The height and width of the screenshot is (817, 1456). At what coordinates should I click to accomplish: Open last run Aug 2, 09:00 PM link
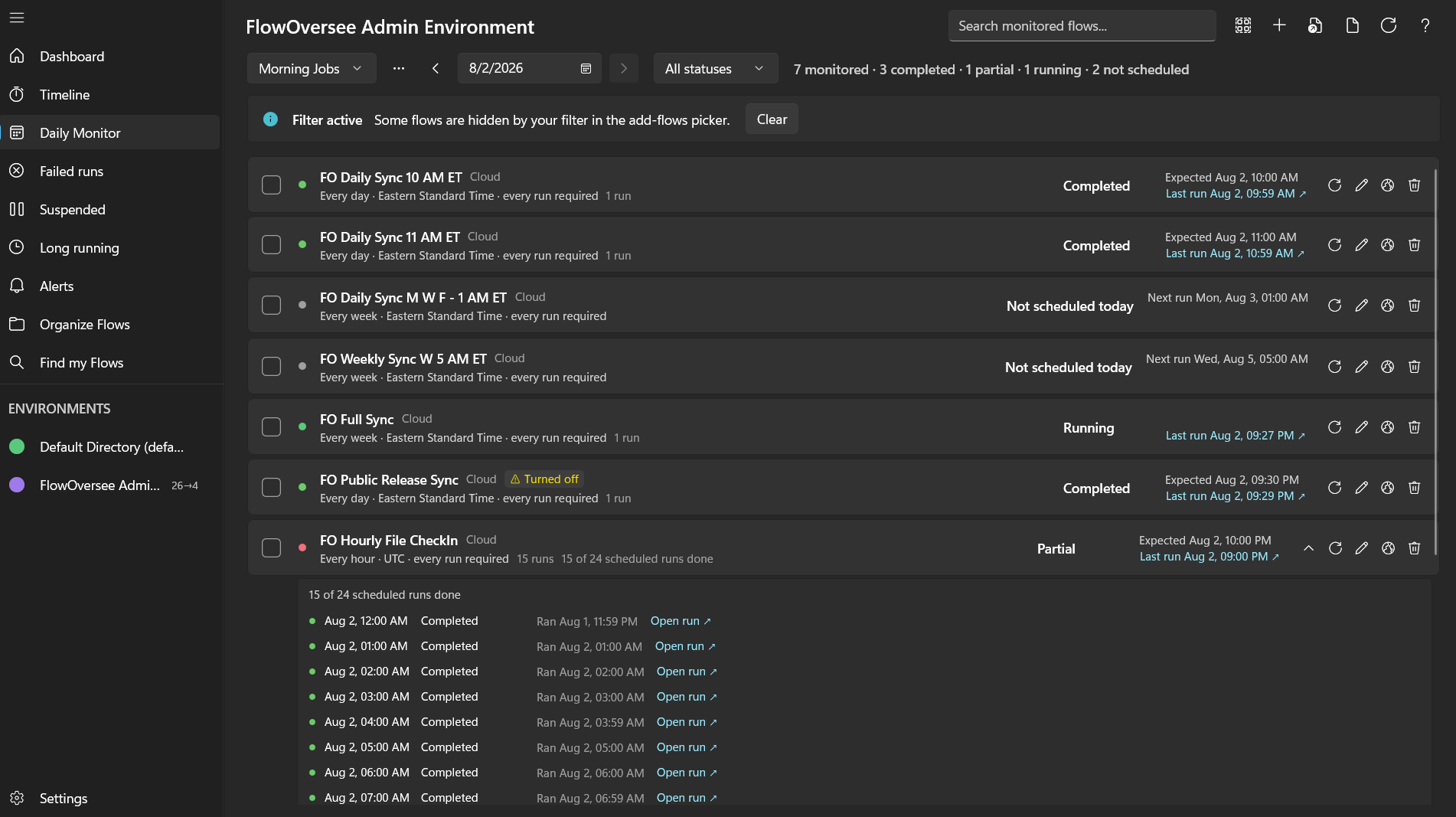1210,557
